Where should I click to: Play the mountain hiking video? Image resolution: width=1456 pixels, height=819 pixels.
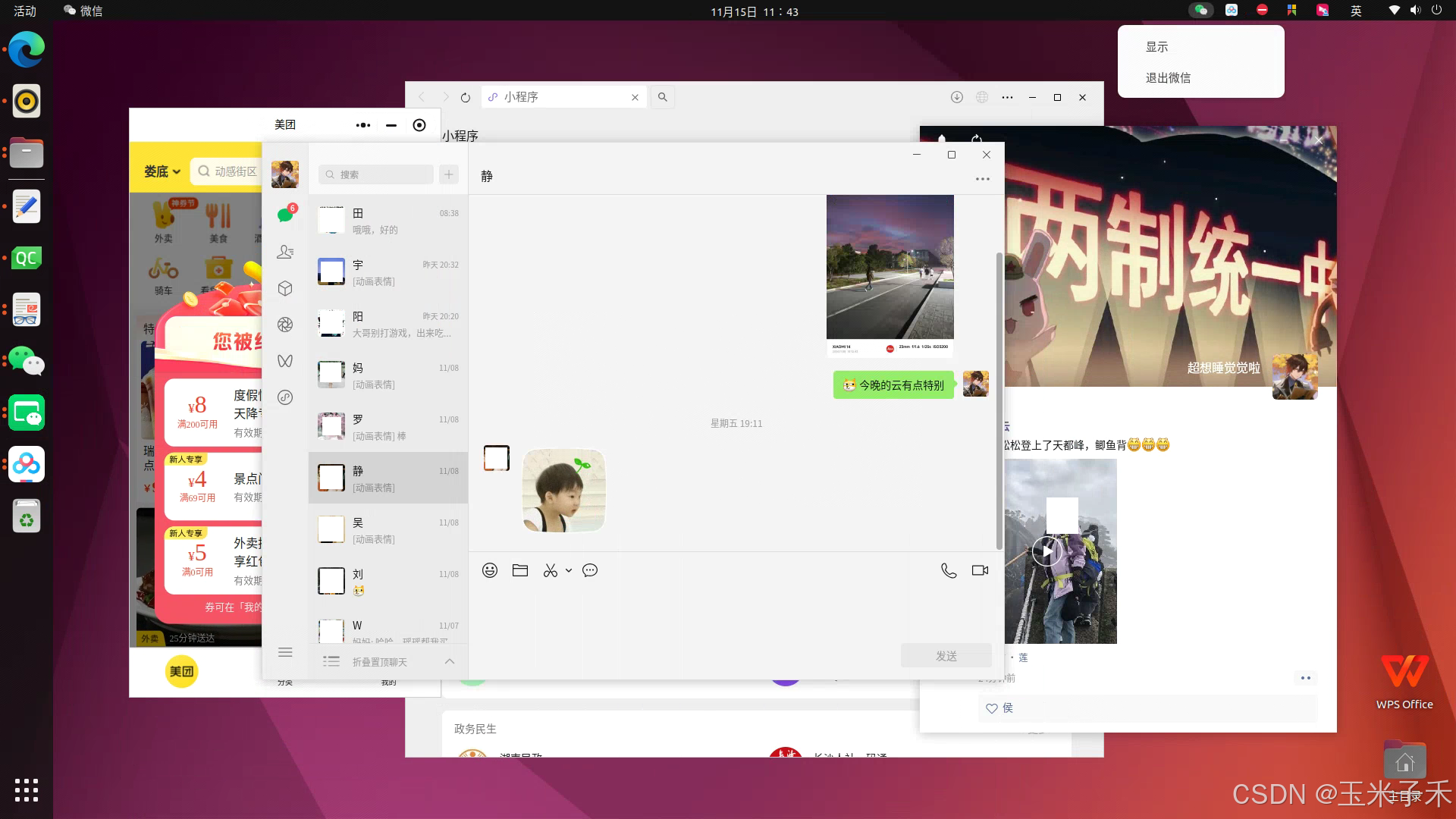coord(1046,551)
